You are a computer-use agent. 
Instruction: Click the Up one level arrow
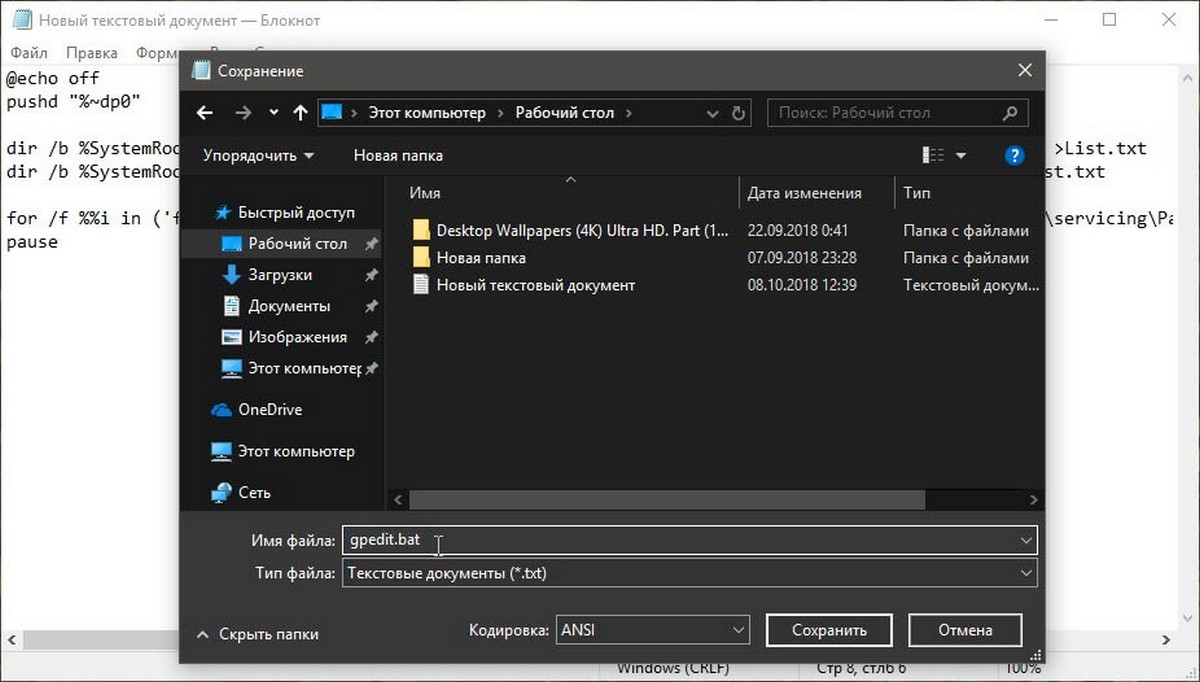point(300,113)
